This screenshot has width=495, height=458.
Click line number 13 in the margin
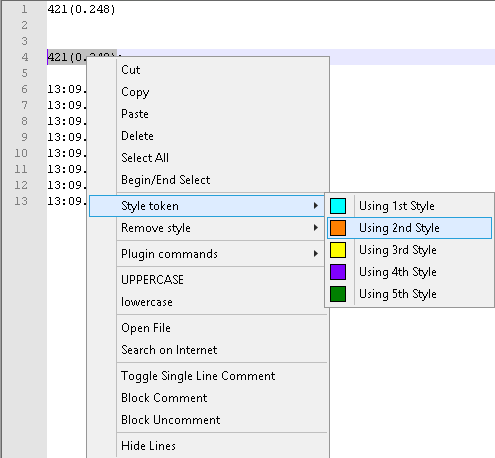pyautogui.click(x=21, y=201)
